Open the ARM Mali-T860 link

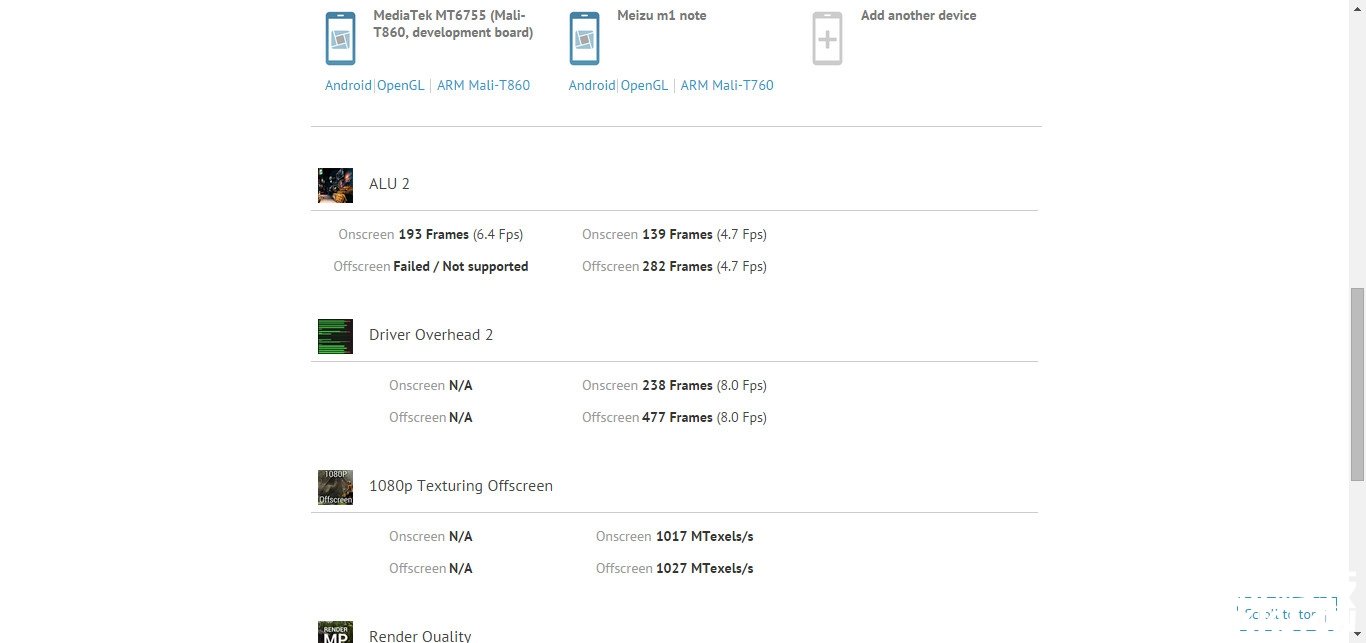483,86
